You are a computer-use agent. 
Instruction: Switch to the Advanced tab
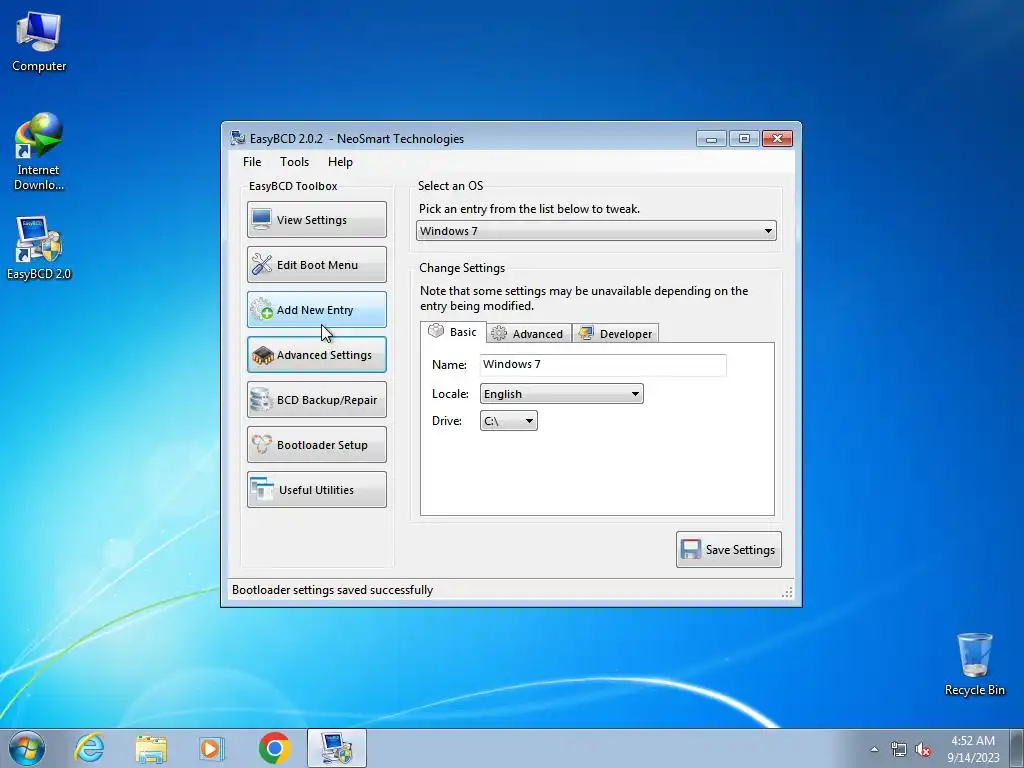529,334
